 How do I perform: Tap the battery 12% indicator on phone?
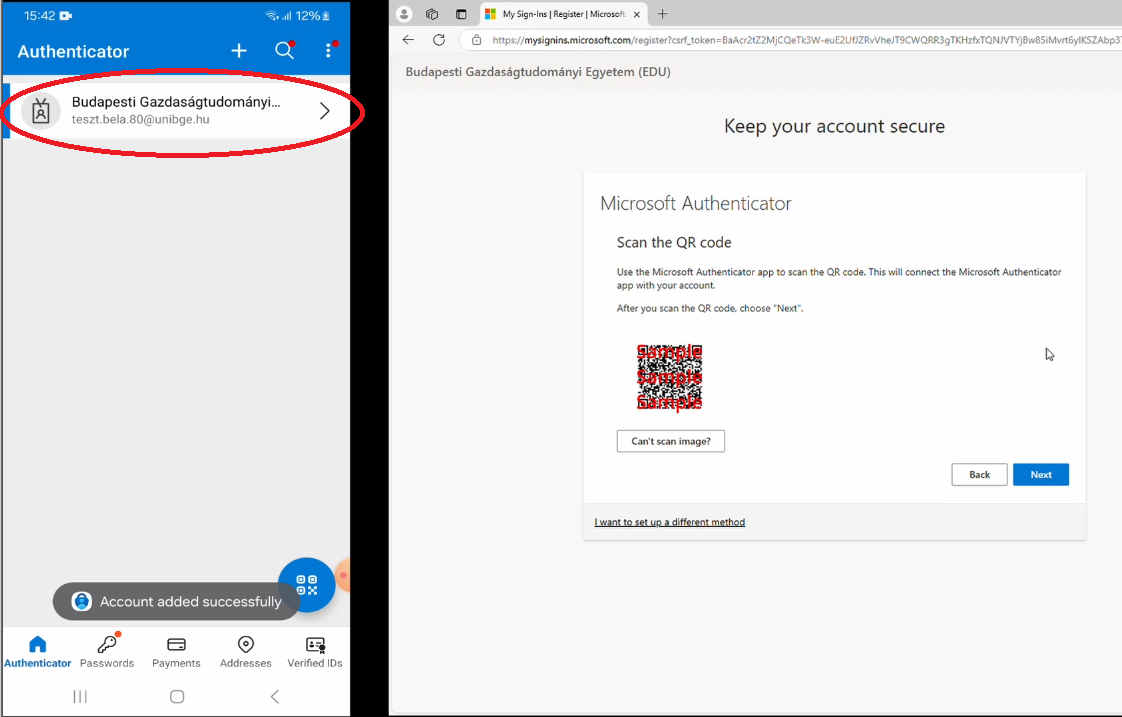tap(313, 16)
